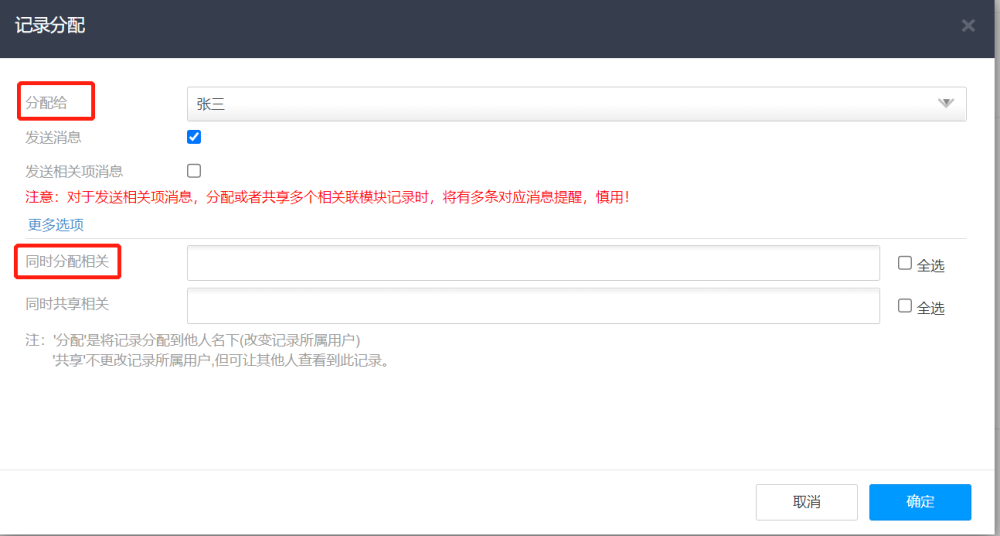This screenshot has height=536, width=1000.
Task: Click the 发送消息 label text
Action: point(53,137)
